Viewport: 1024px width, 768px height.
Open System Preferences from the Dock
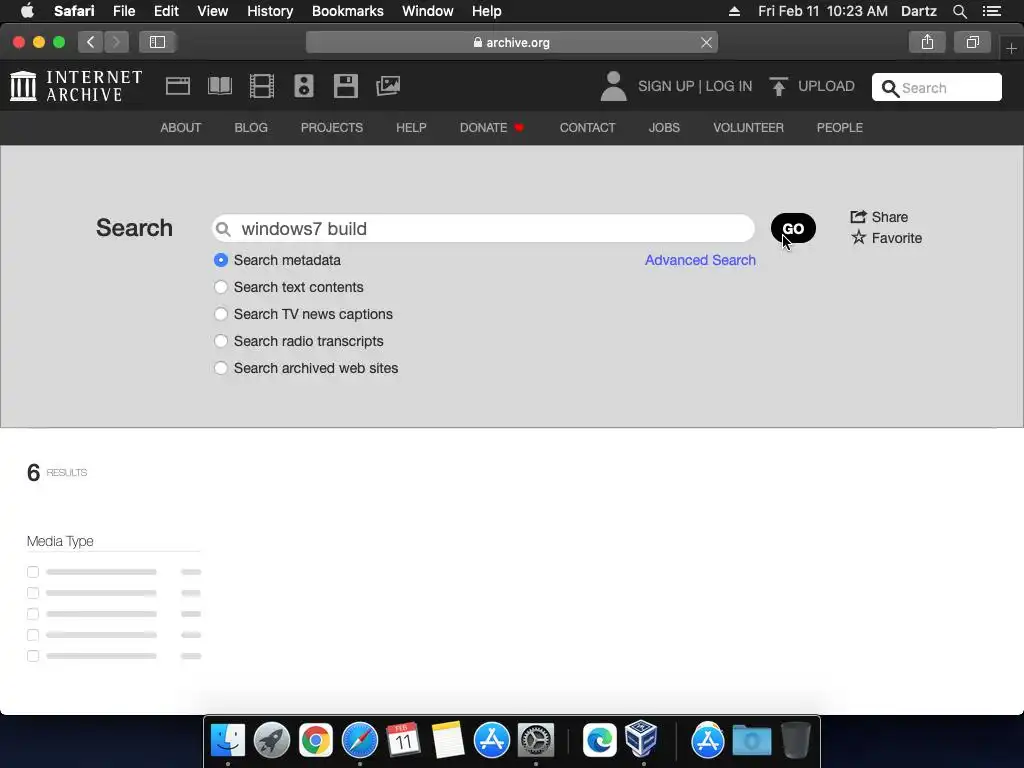536,741
